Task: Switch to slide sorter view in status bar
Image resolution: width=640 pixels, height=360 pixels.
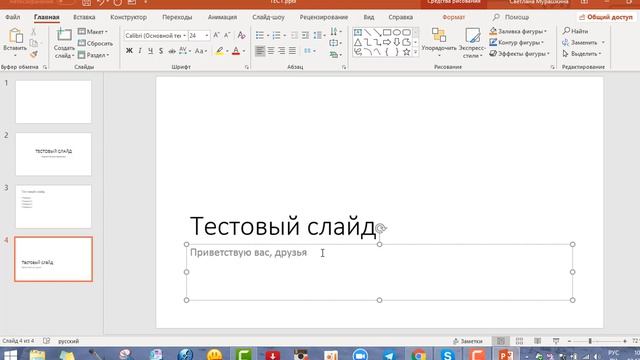Action: (519, 341)
